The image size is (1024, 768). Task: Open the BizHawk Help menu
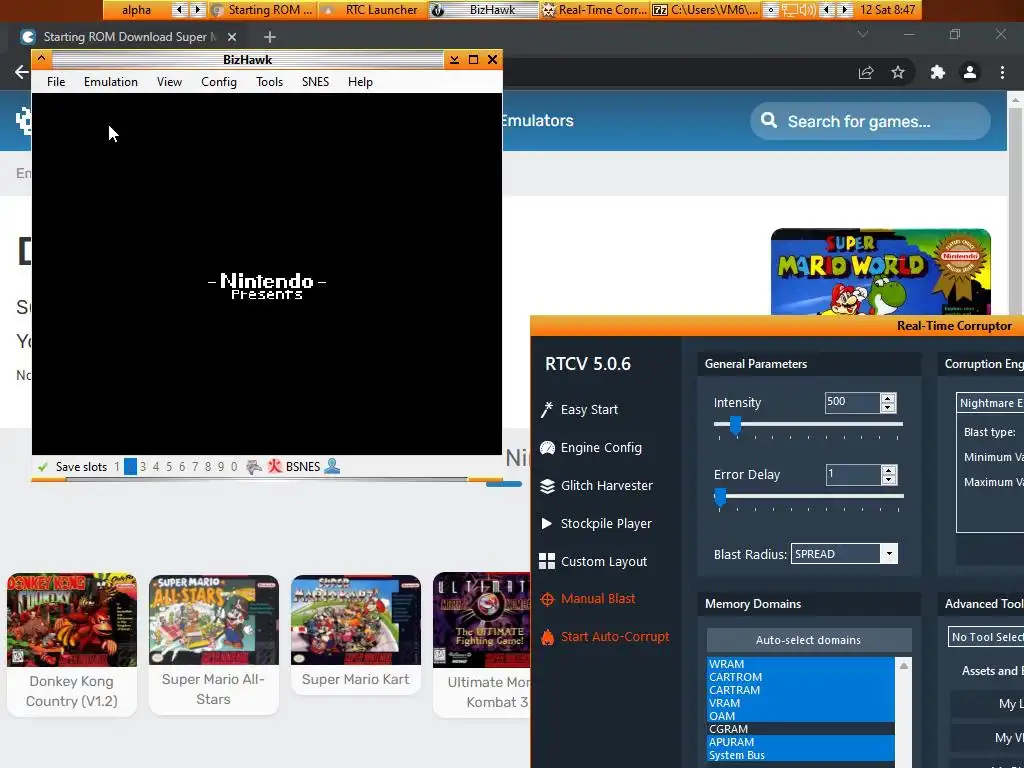[360, 82]
